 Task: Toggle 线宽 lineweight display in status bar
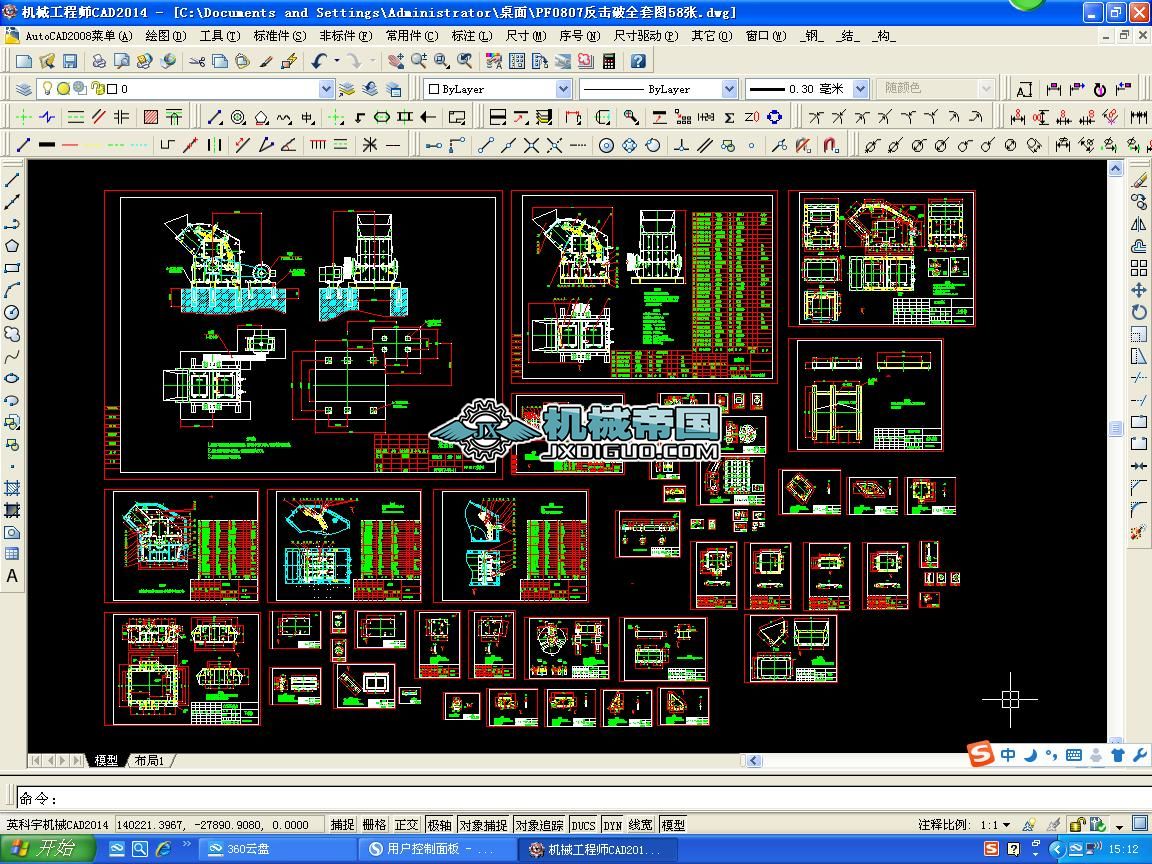[641, 825]
